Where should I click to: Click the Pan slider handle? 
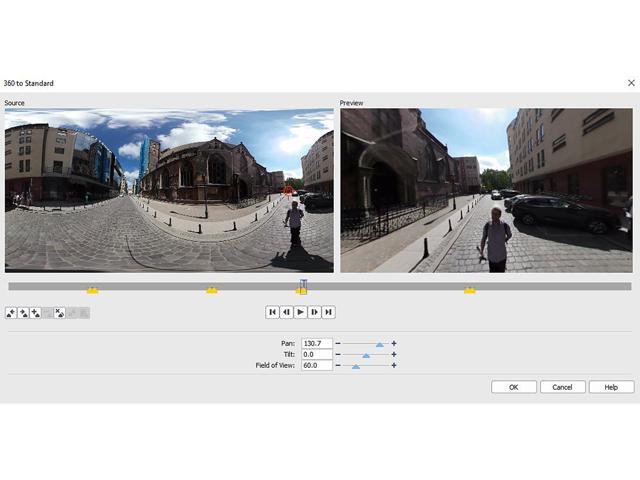[379, 344]
